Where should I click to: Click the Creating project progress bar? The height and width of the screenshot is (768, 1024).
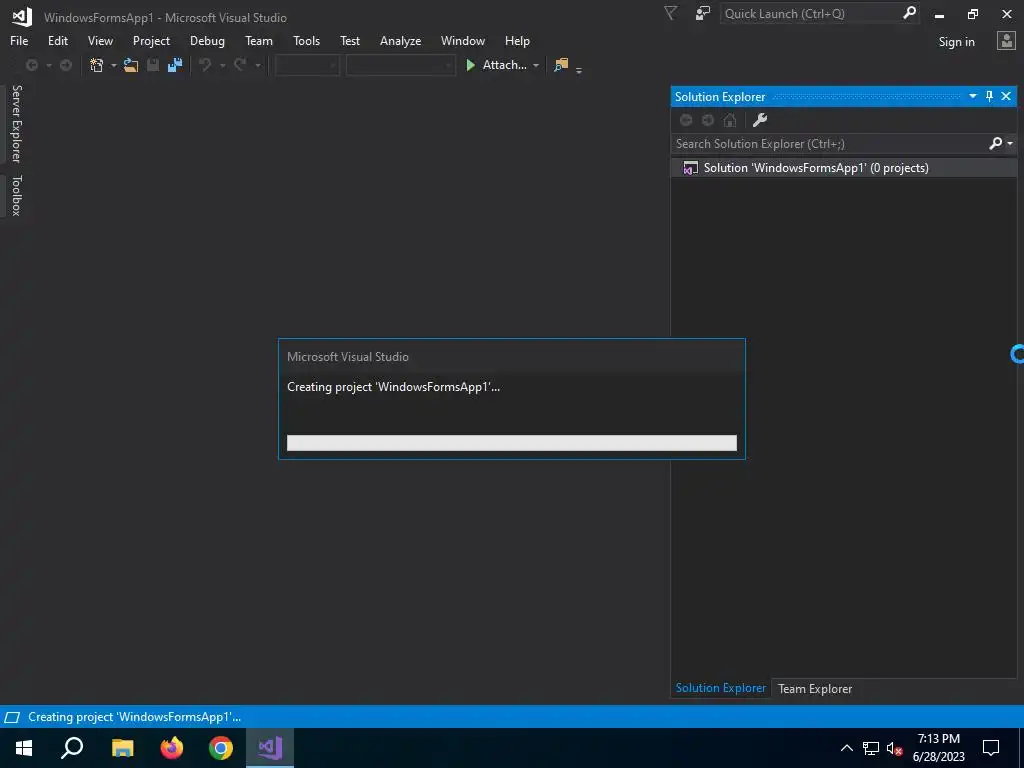[x=511, y=443]
